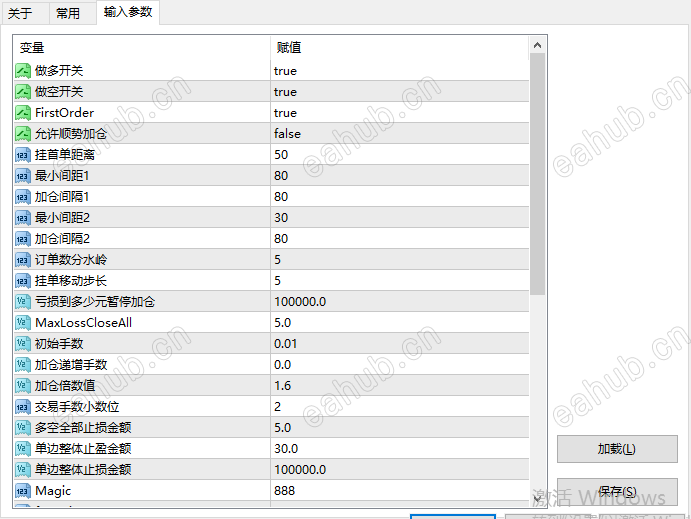Select the 输入参数 tab
The width and height of the screenshot is (691, 519).
(128, 12)
